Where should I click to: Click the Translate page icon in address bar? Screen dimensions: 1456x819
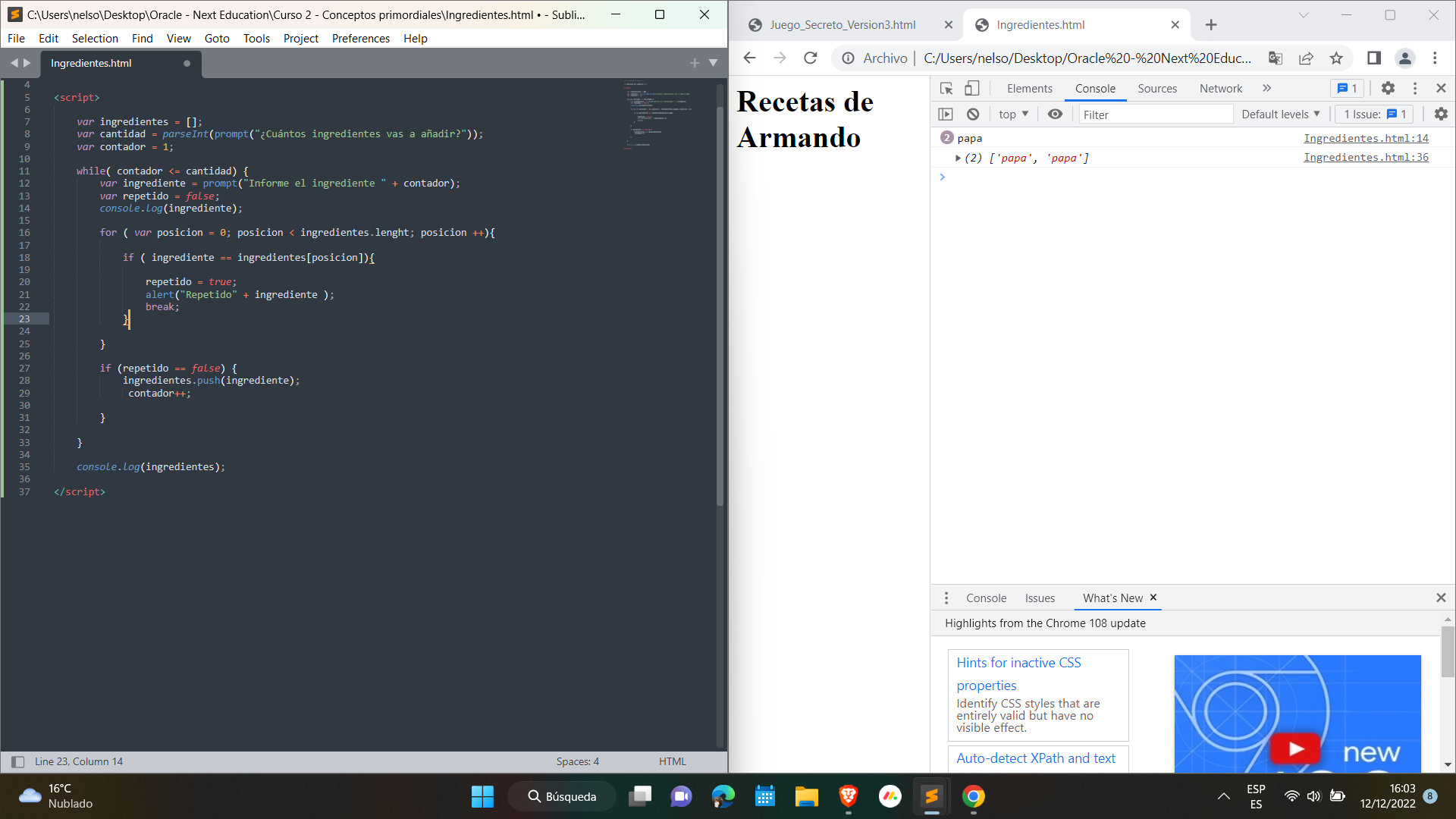tap(1276, 58)
